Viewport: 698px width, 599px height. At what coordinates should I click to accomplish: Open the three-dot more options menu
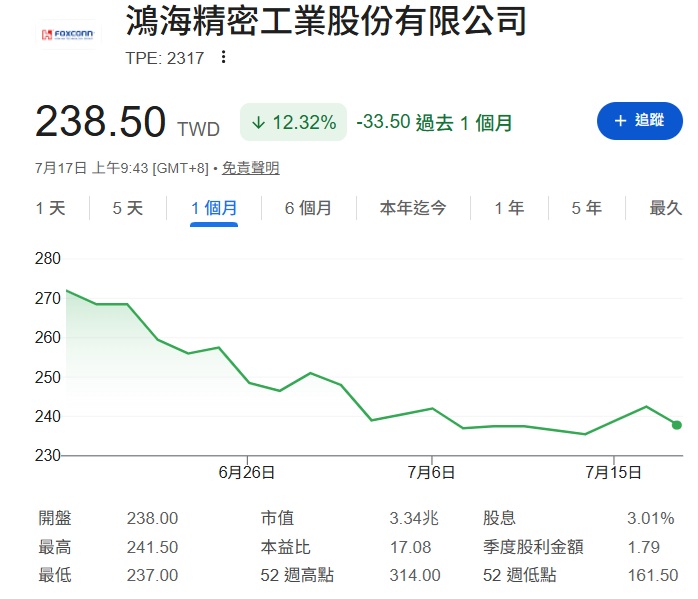[223, 57]
